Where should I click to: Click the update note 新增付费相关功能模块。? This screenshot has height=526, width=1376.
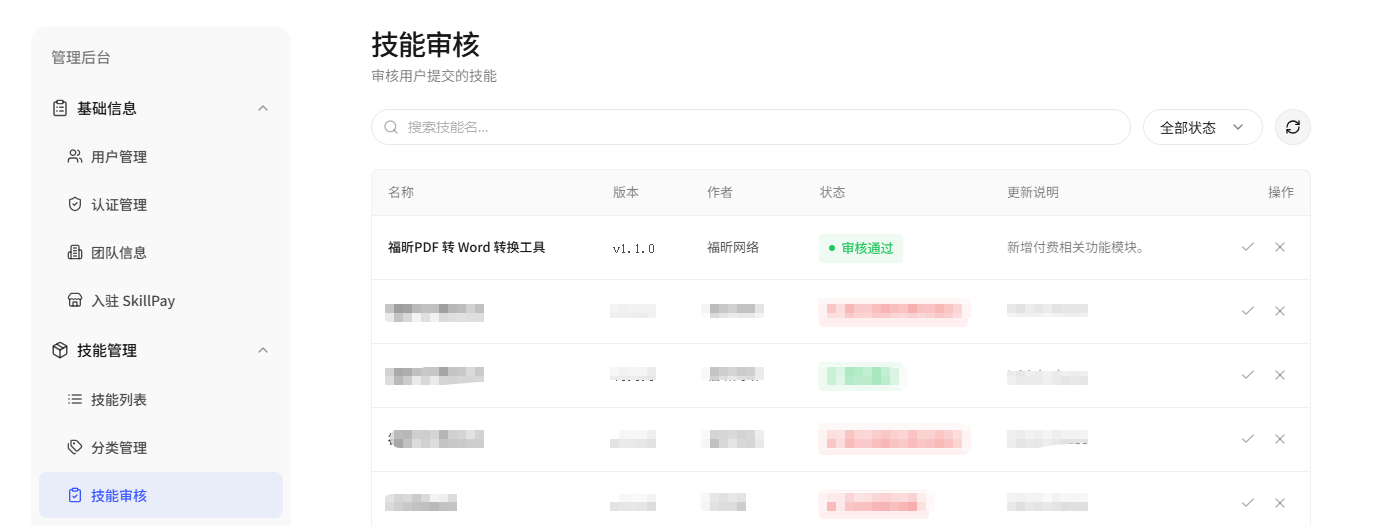(1075, 247)
